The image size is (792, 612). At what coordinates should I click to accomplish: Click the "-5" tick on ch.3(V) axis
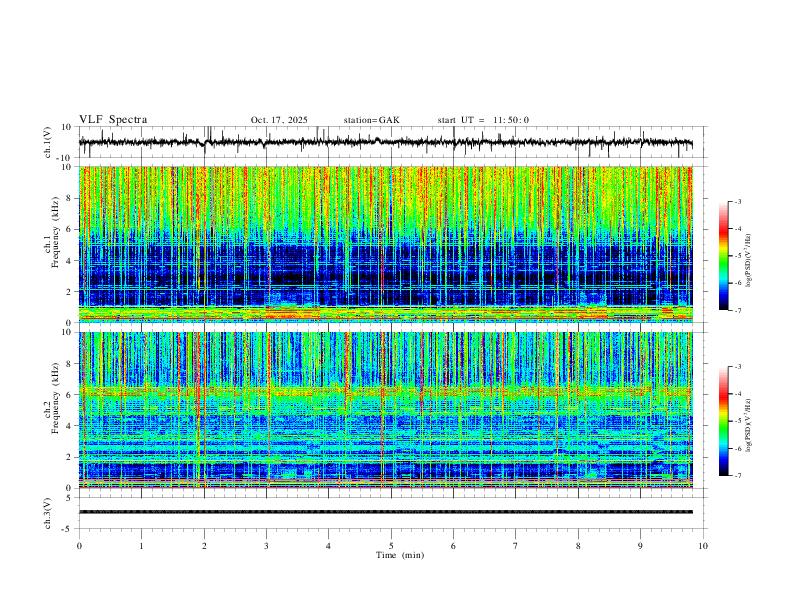68,529
